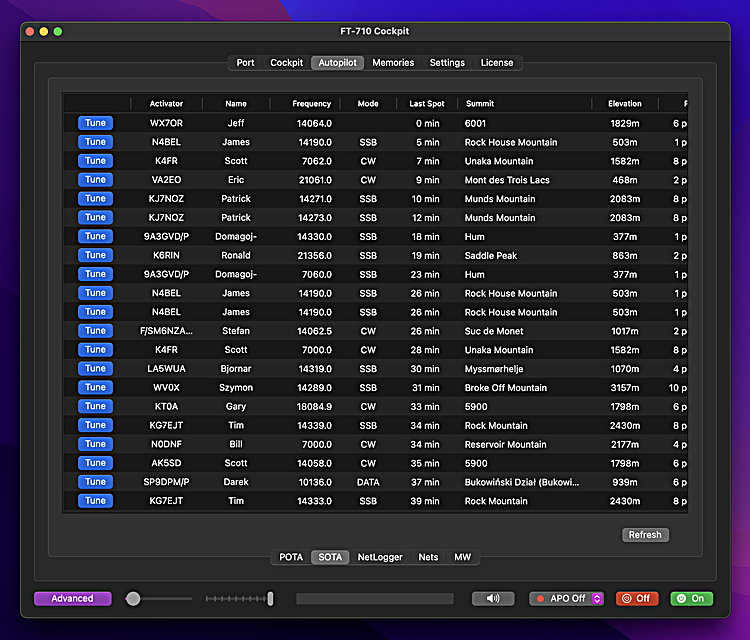
Task: Click the Myssmørhelje summit cell
Action: point(494,369)
